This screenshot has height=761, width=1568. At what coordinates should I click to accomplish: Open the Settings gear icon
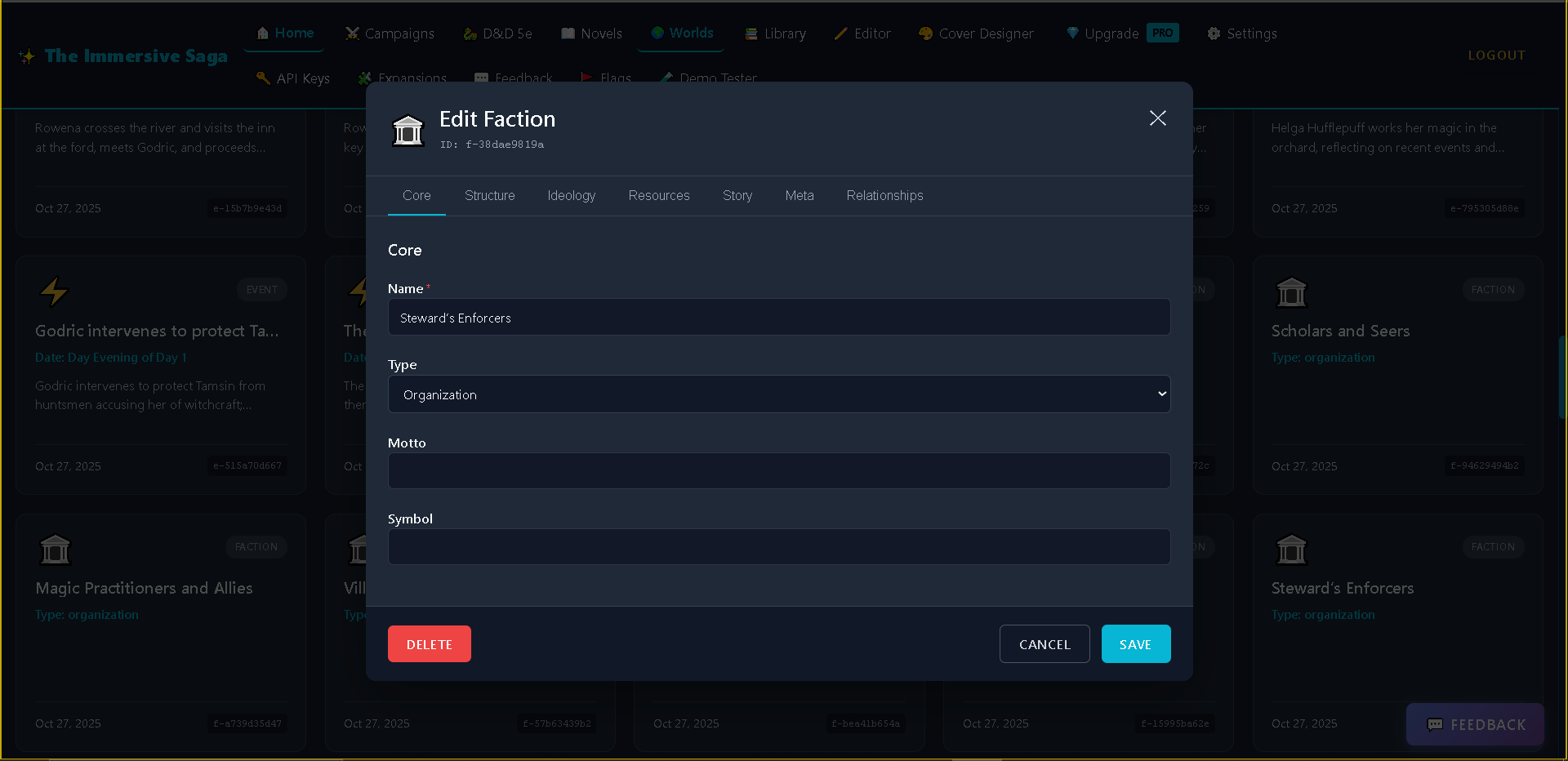1215,33
